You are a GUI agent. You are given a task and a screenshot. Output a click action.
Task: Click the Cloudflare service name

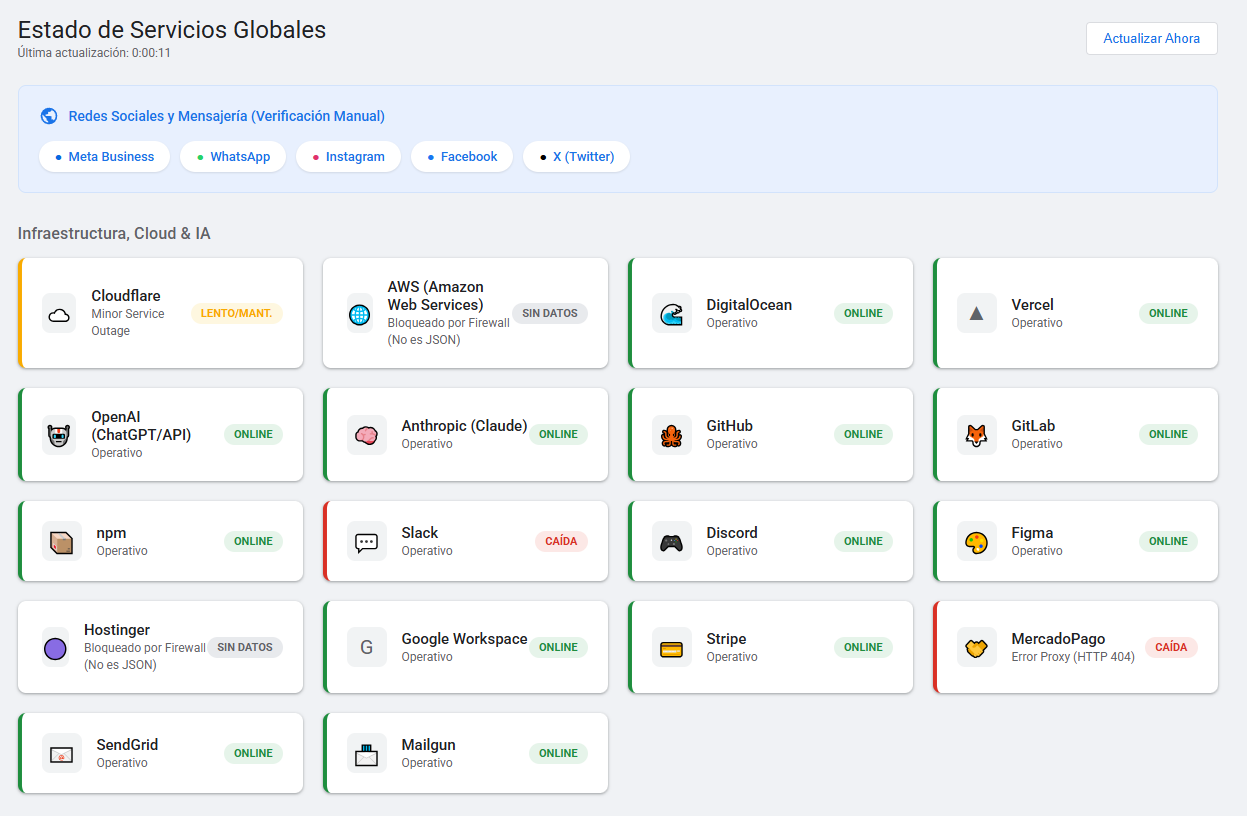pyautogui.click(x=126, y=296)
